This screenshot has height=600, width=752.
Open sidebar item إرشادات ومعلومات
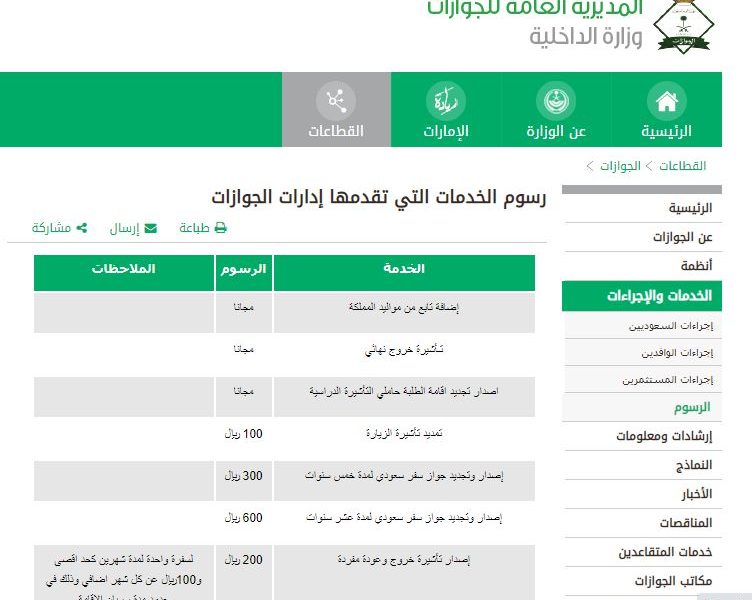(643, 436)
